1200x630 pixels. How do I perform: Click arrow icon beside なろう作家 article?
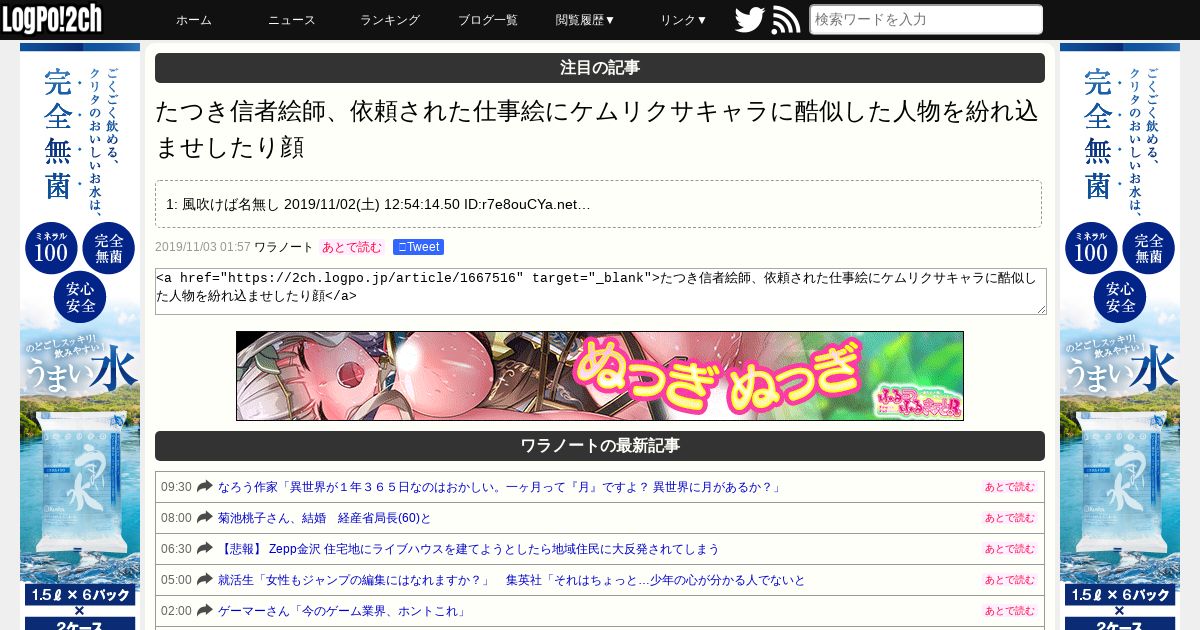coord(205,487)
